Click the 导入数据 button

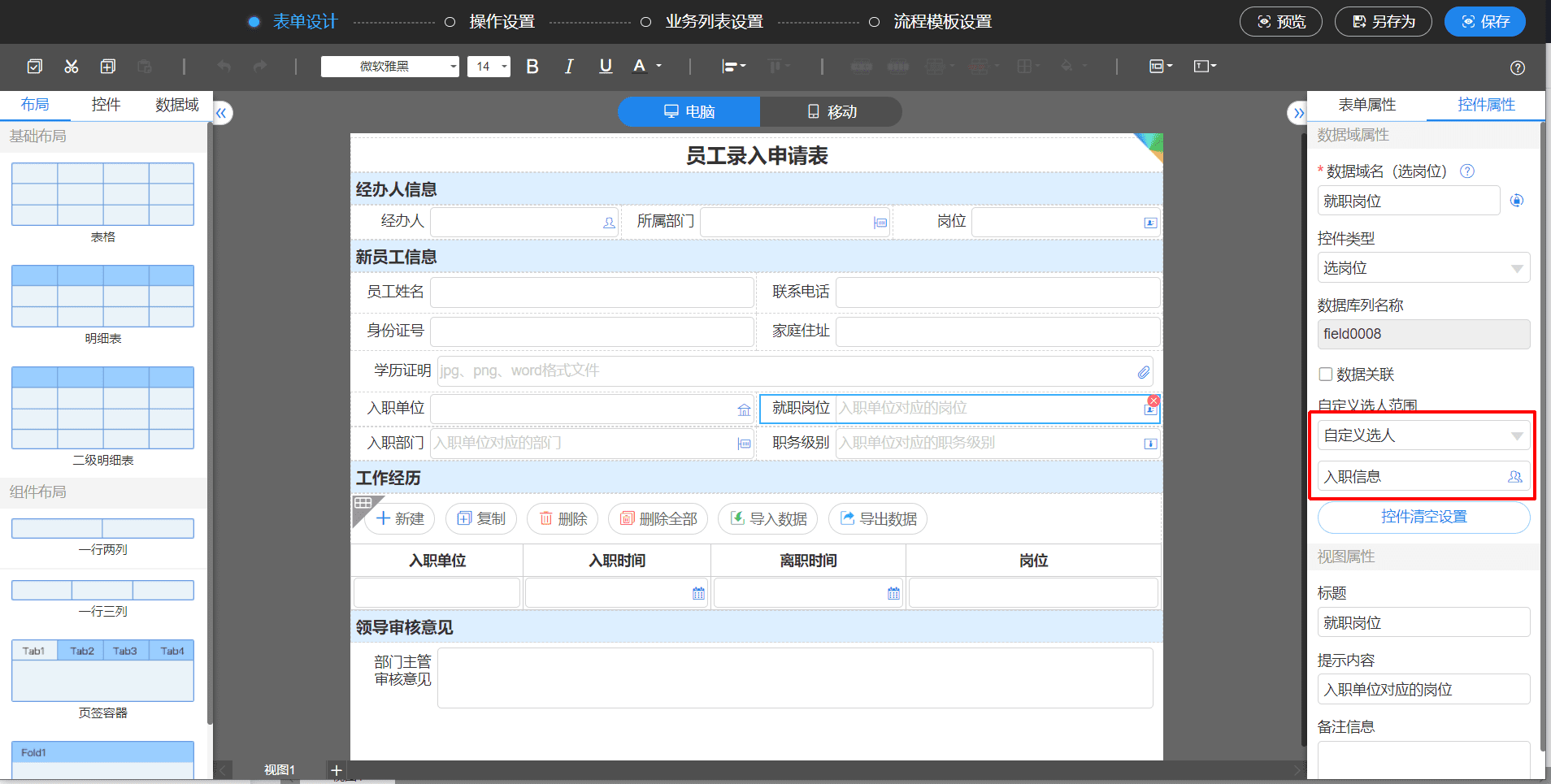(768, 519)
